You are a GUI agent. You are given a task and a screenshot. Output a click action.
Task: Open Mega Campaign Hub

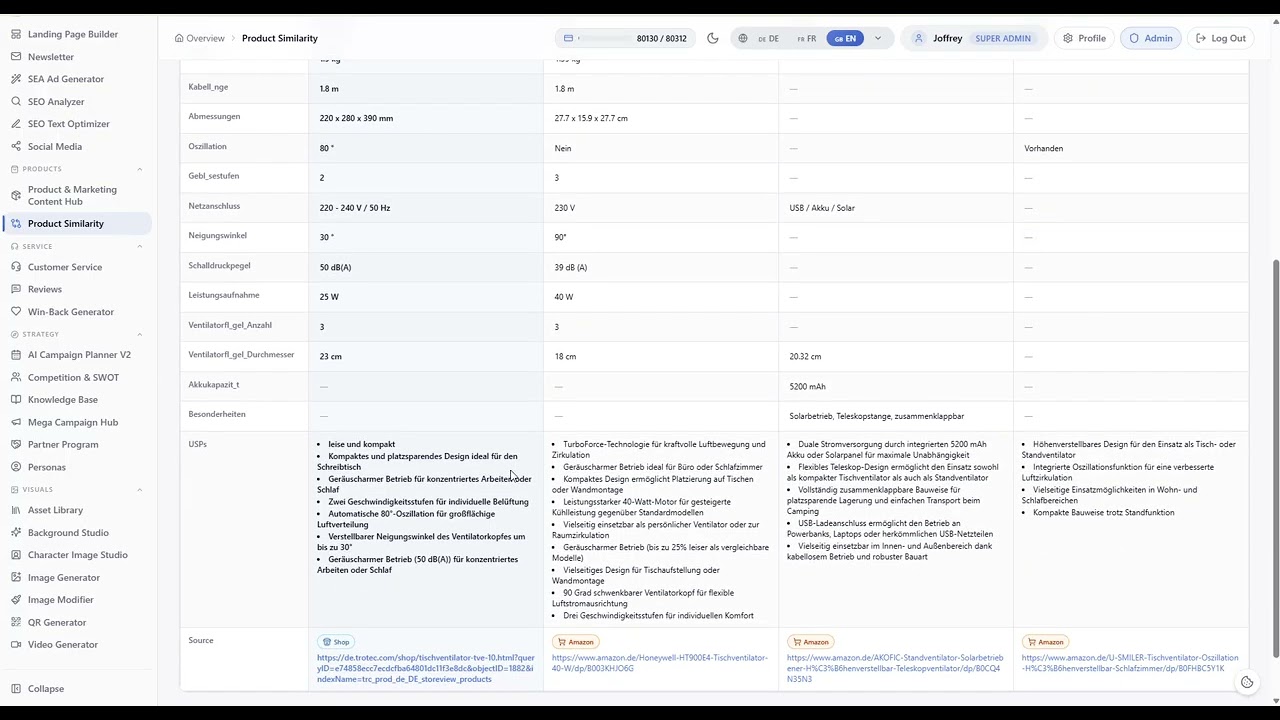click(73, 423)
